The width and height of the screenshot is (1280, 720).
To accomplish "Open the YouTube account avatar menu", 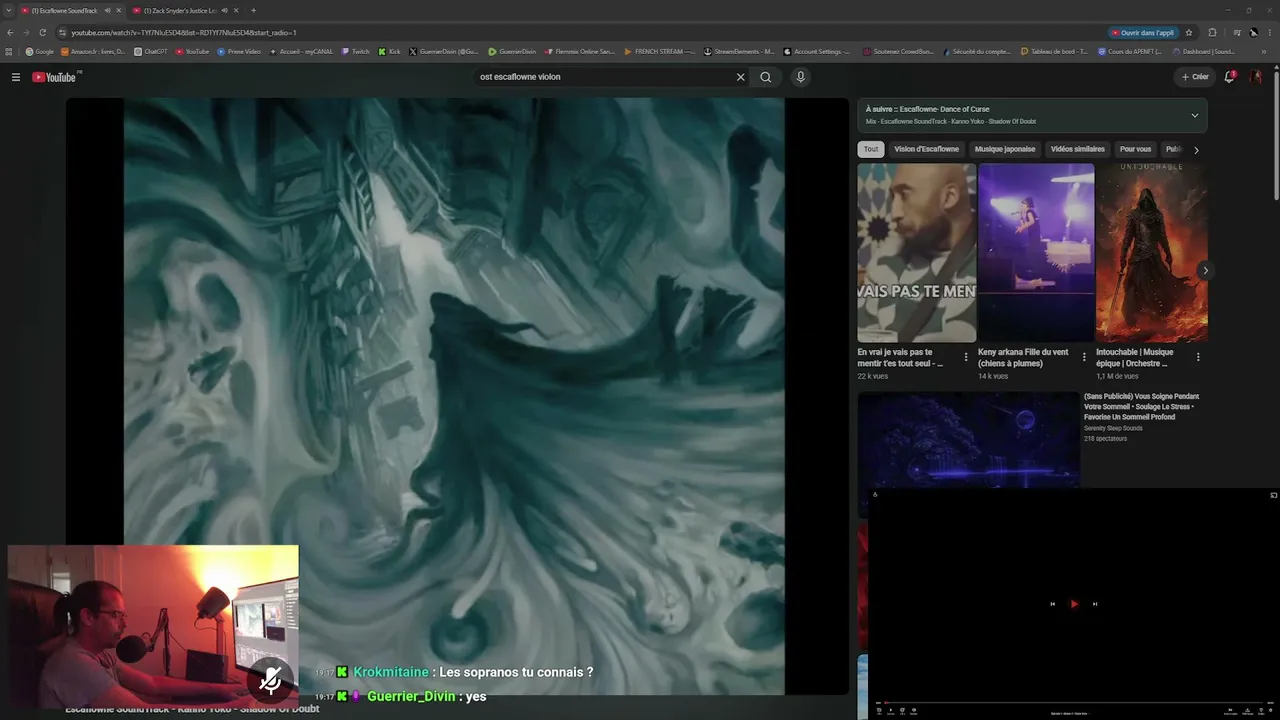I will (x=1256, y=77).
